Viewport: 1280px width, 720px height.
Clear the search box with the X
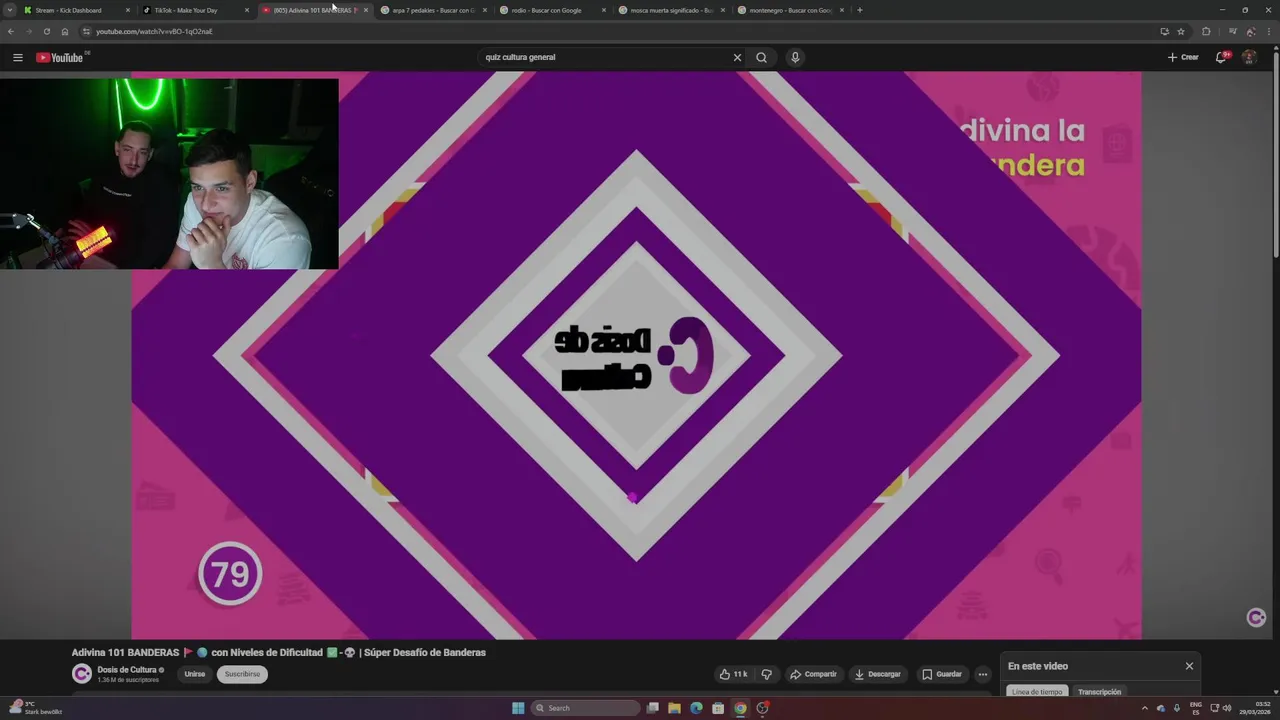coord(737,57)
